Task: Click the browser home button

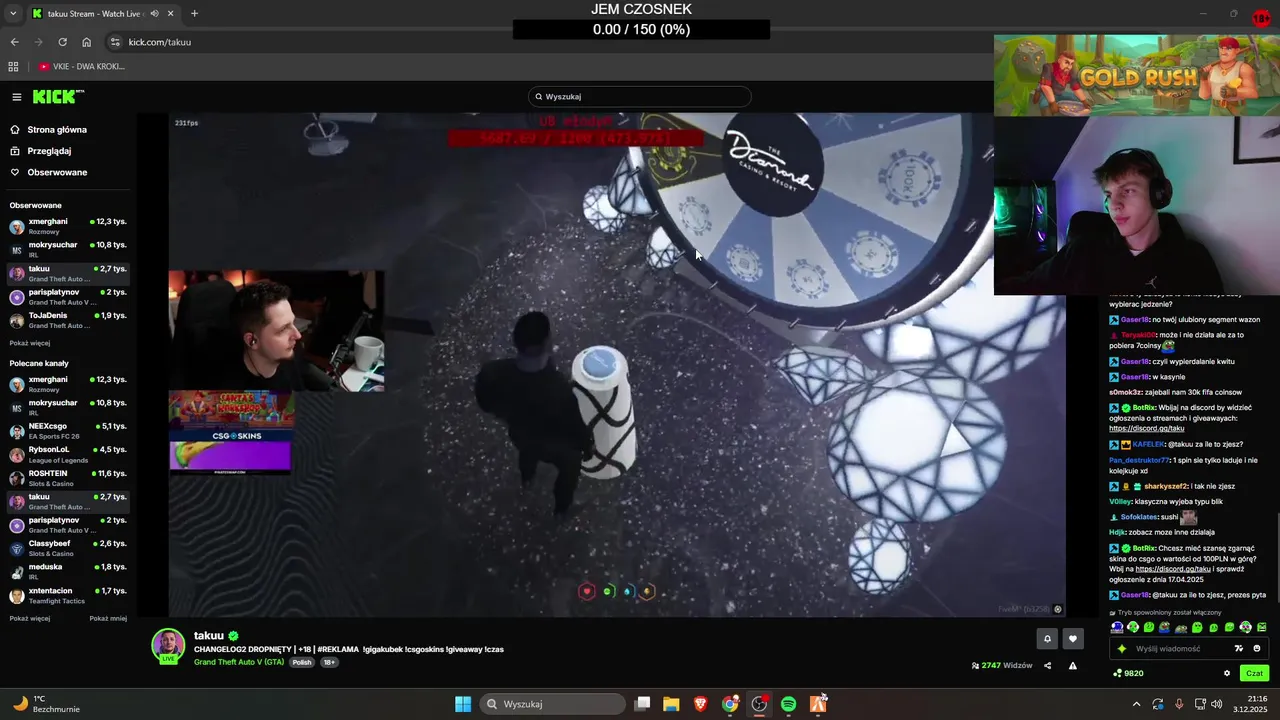Action: click(86, 42)
